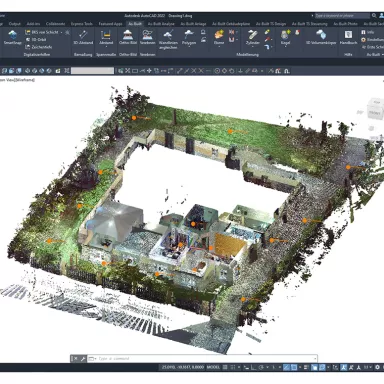Open the Ortho-Bild tool

128,38
